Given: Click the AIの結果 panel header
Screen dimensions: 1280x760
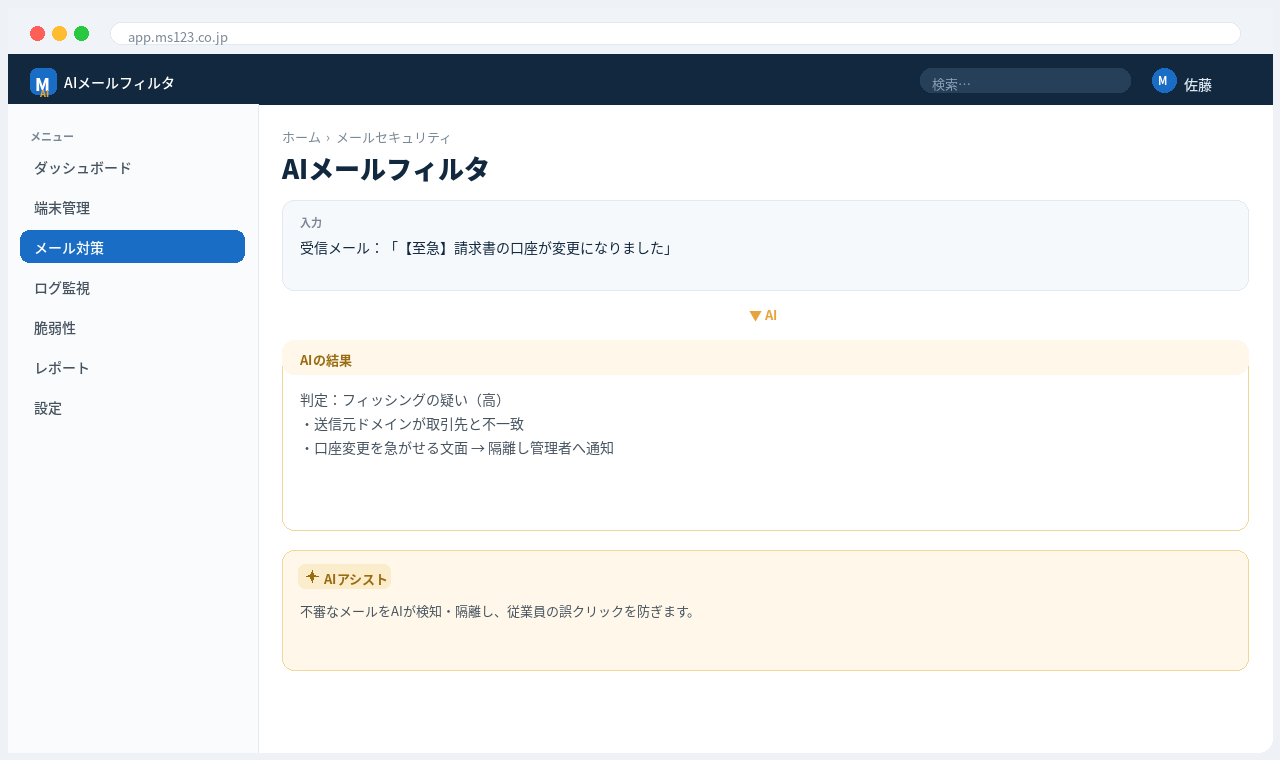Looking at the screenshot, I should click(765, 358).
